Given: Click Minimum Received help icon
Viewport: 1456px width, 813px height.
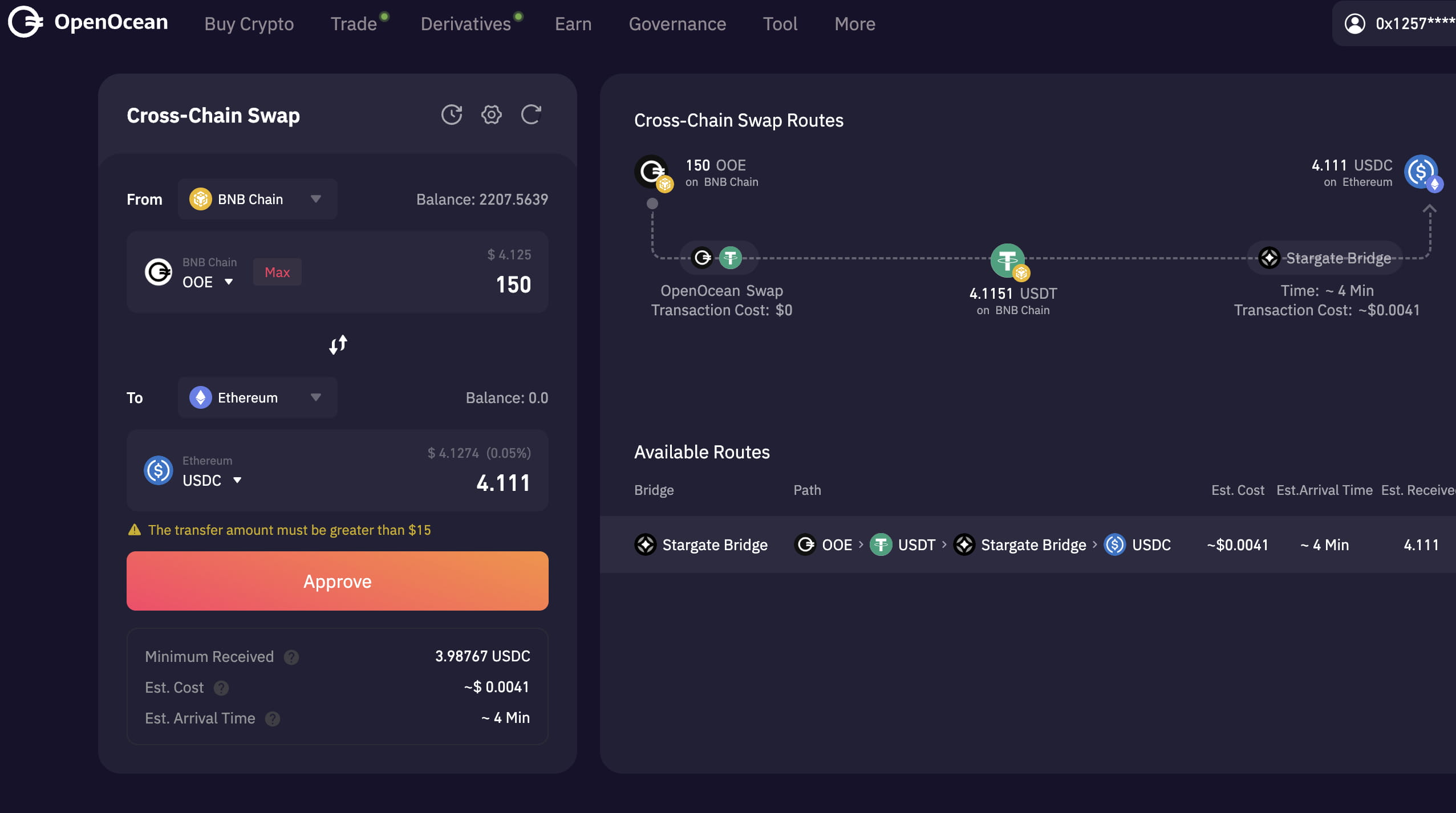Looking at the screenshot, I should coord(291,657).
